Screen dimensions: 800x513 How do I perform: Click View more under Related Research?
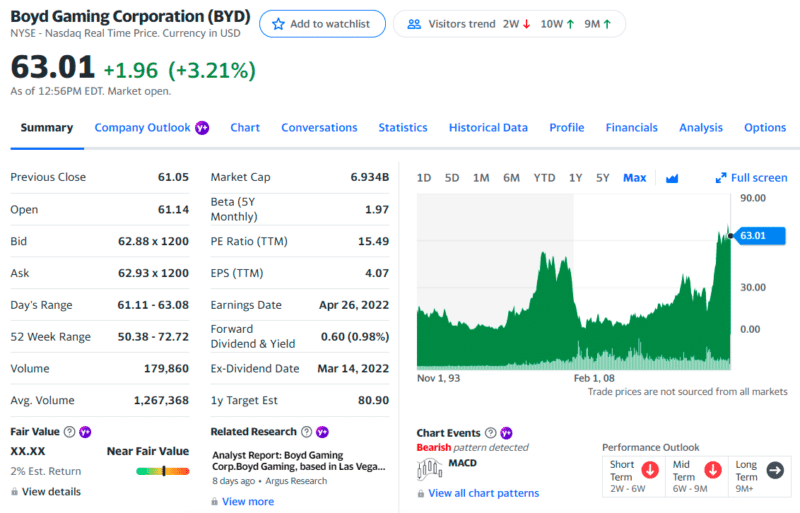(x=248, y=502)
